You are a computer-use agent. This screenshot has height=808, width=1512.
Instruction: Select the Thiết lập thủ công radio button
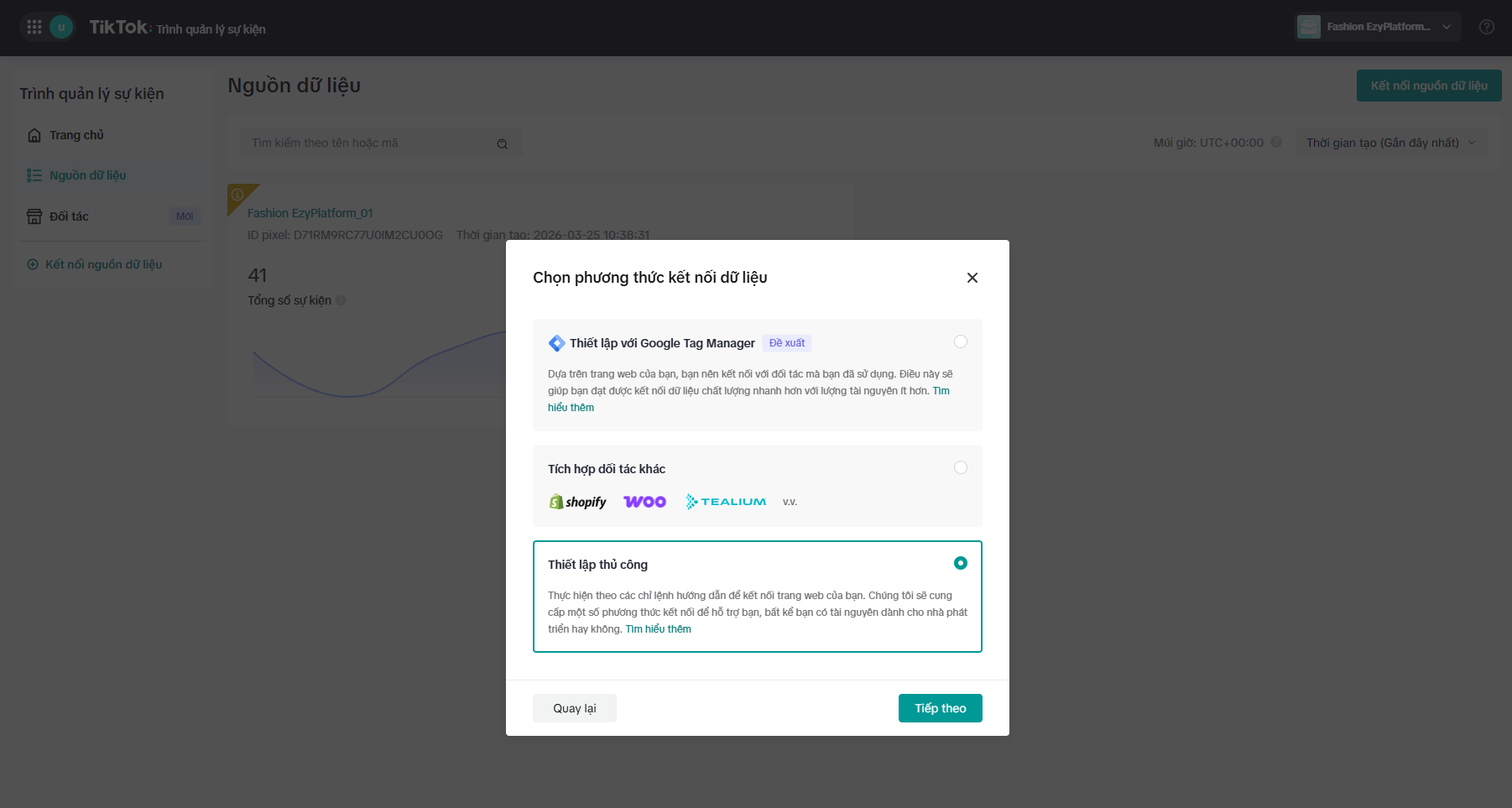click(961, 563)
